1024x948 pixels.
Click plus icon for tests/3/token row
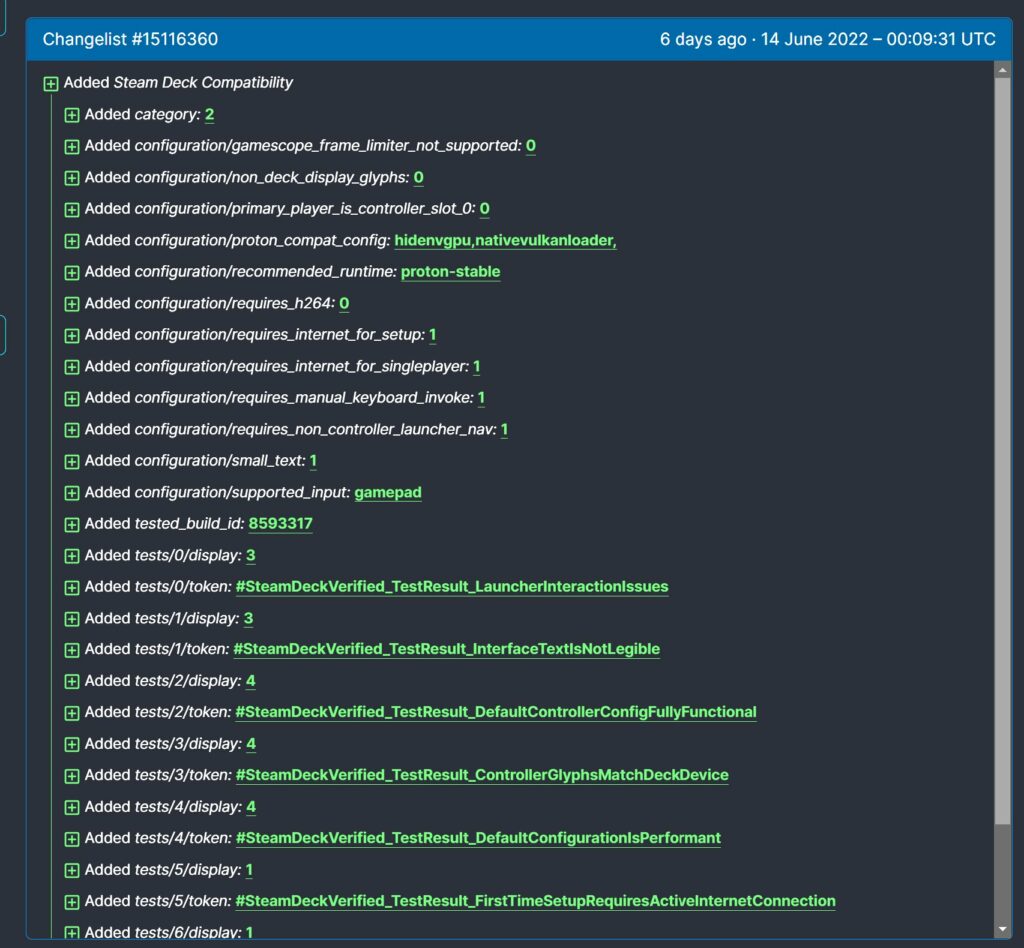click(72, 776)
